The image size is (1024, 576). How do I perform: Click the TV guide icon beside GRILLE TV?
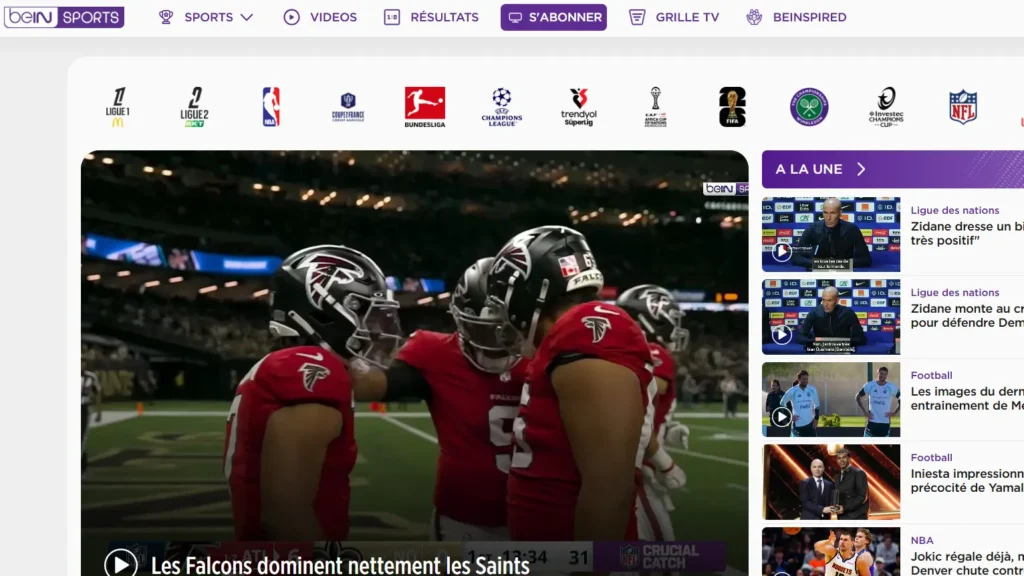[x=637, y=17]
